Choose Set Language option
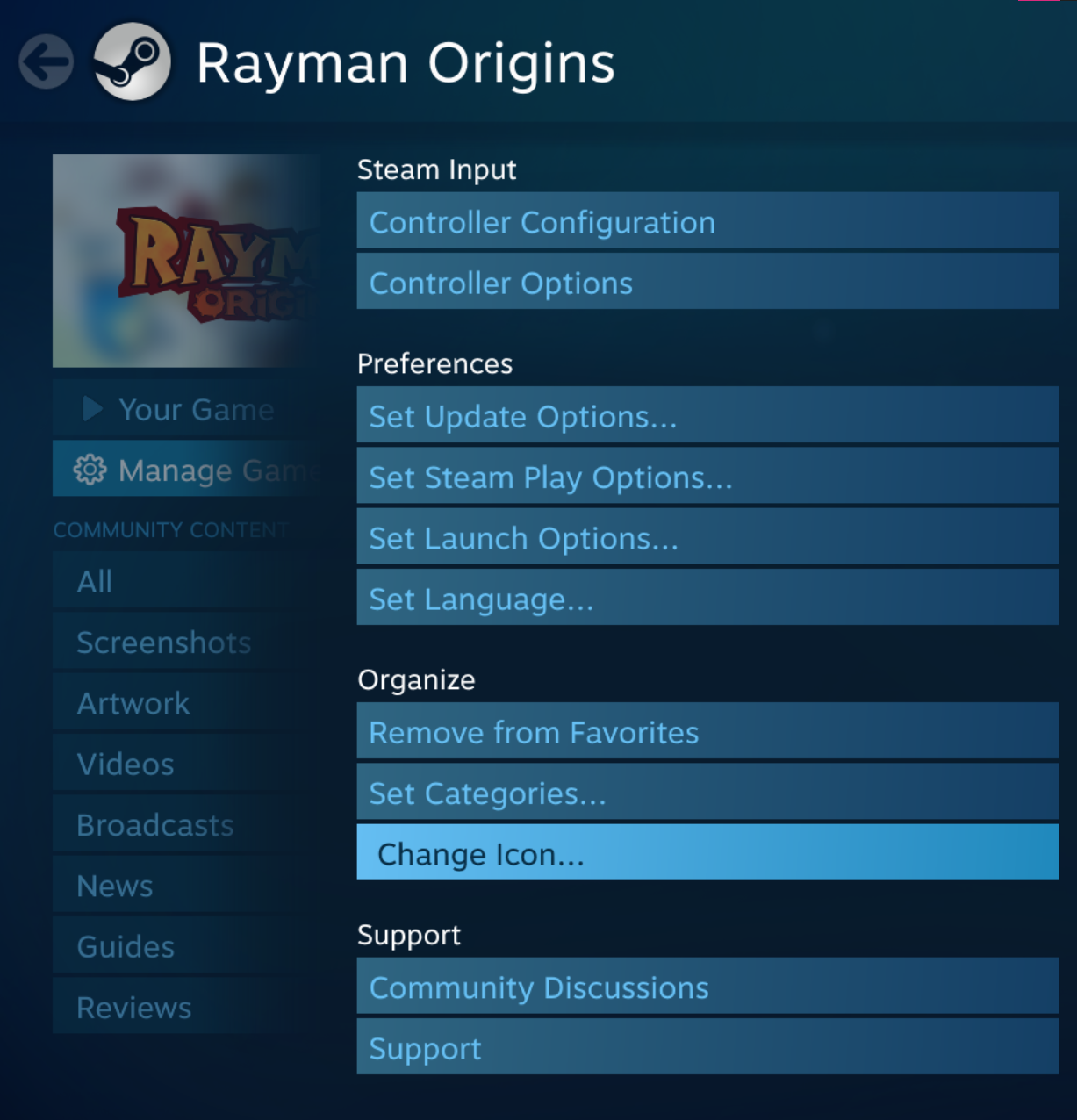Viewport: 1077px width, 1120px height. [x=707, y=599]
